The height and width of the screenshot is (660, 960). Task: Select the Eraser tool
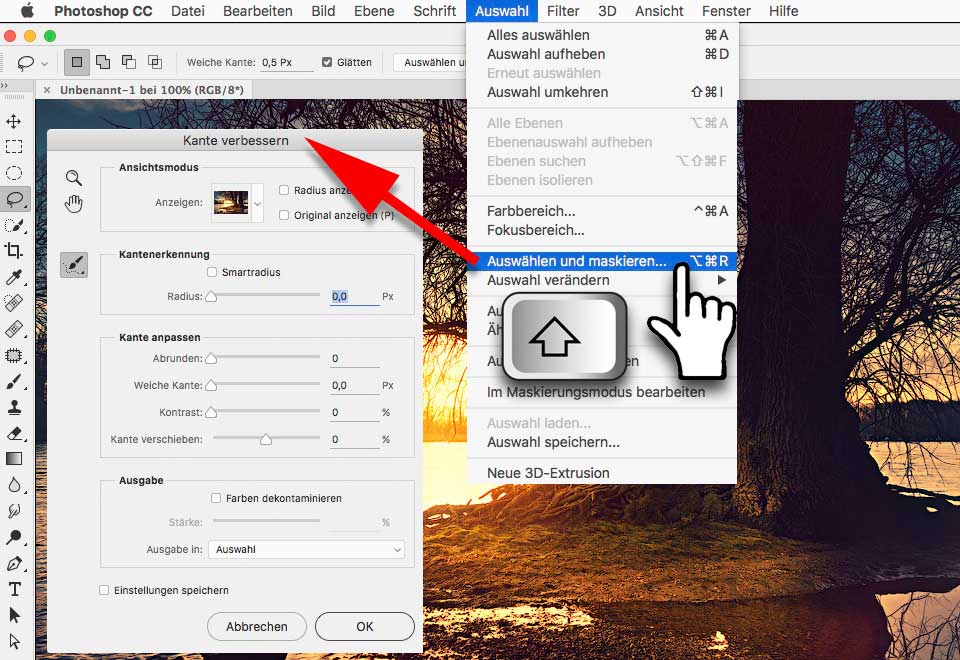[x=13, y=433]
